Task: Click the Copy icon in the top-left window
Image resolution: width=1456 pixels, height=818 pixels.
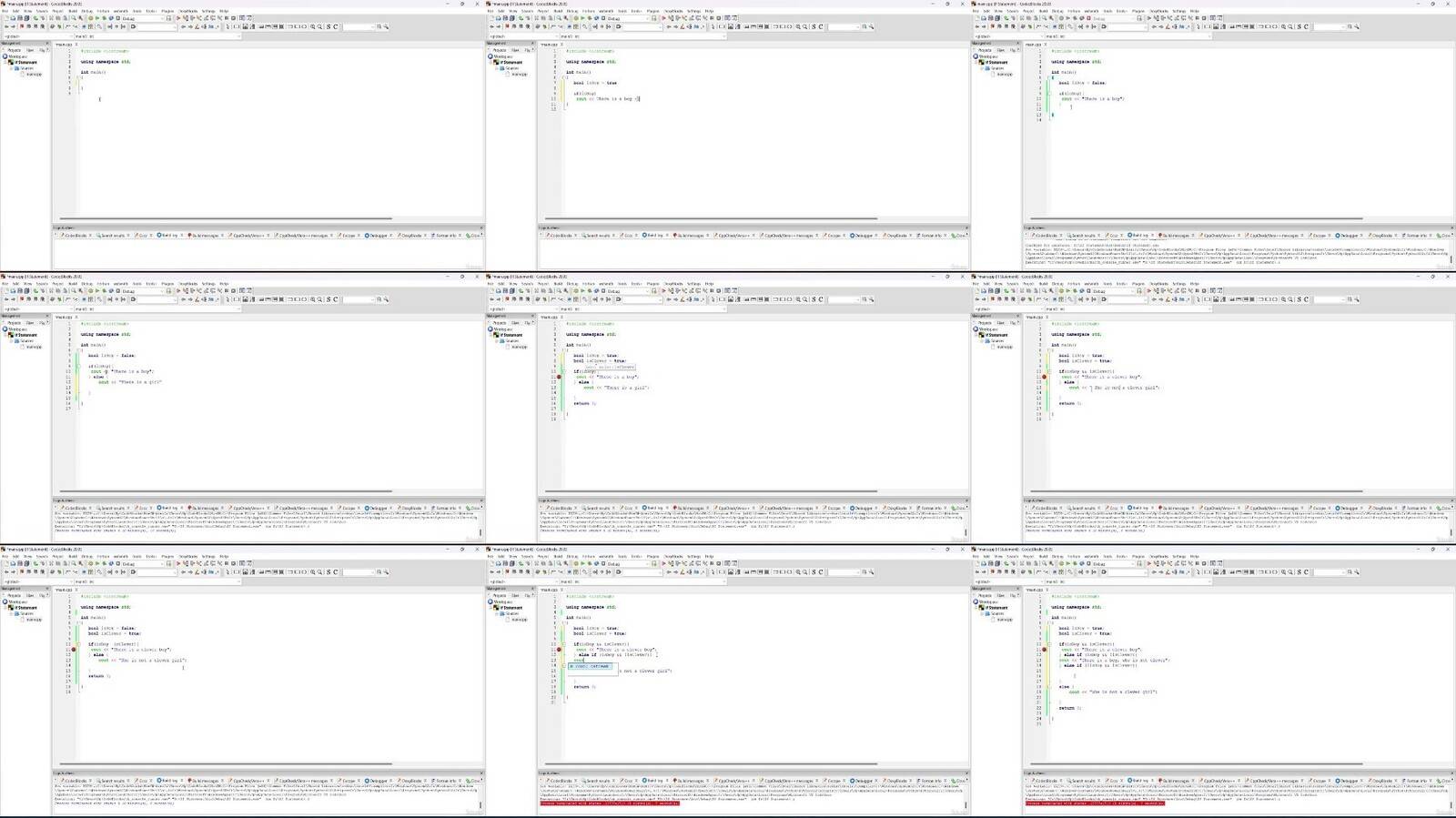Action: point(57,18)
